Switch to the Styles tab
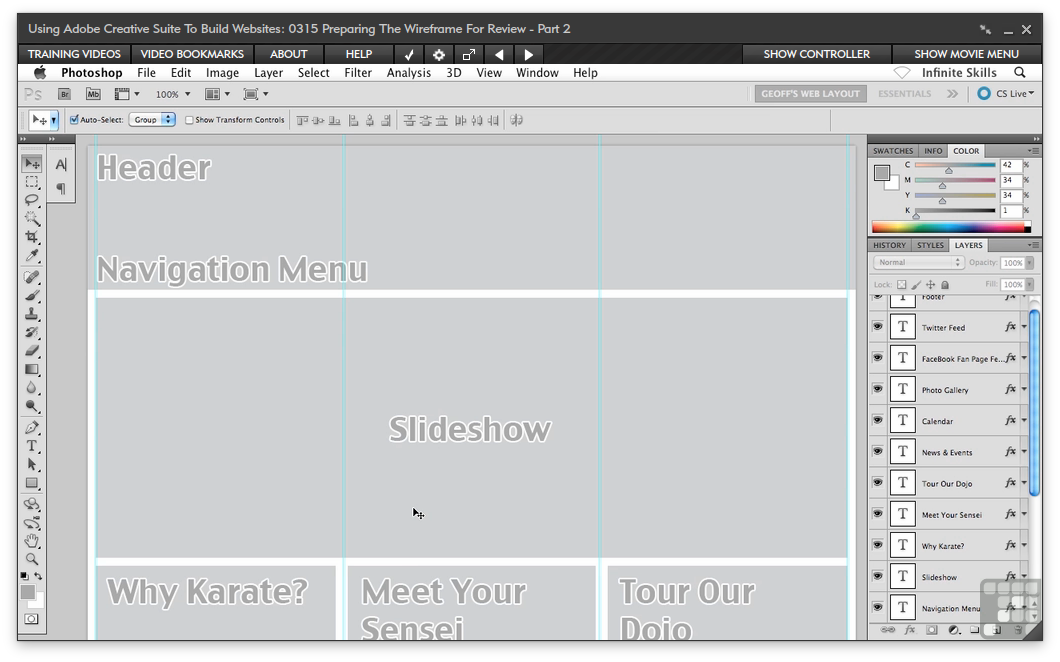This screenshot has height=662, width=1060. pyautogui.click(x=930, y=245)
